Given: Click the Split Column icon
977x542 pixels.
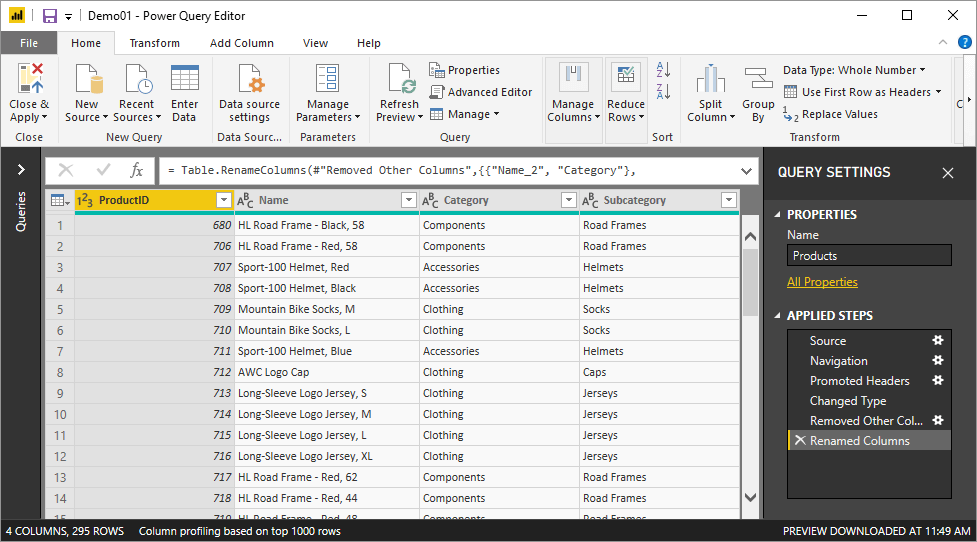Looking at the screenshot, I should 711,78.
